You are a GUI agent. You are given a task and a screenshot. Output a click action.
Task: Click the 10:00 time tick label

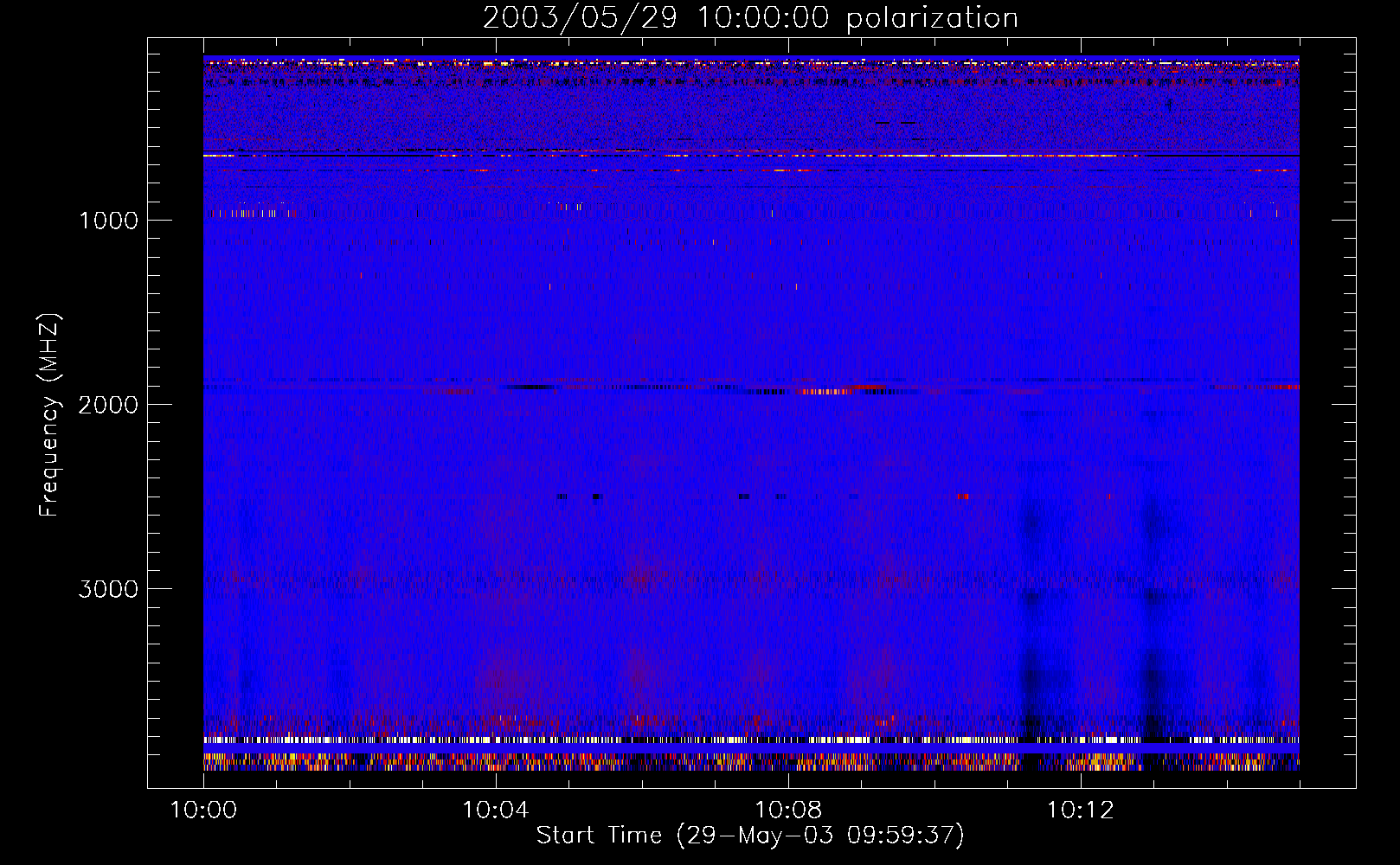(x=203, y=810)
